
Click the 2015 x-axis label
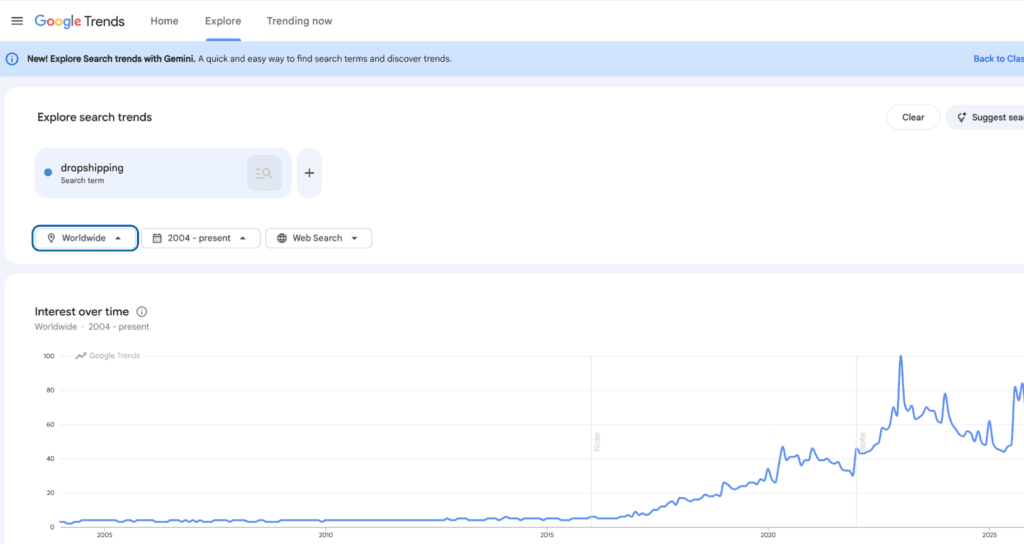tap(547, 535)
